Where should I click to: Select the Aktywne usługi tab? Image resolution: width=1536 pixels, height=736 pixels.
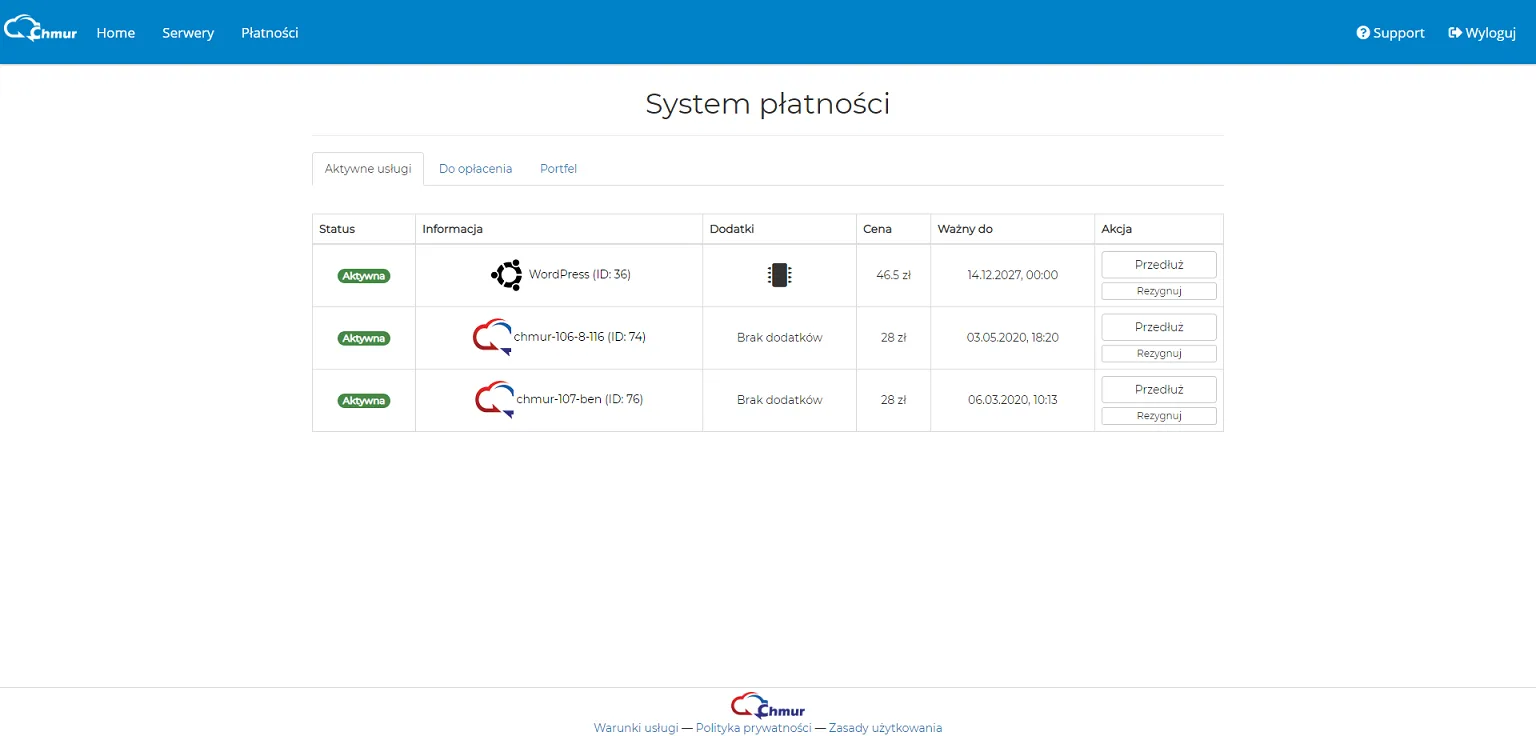[x=368, y=169]
